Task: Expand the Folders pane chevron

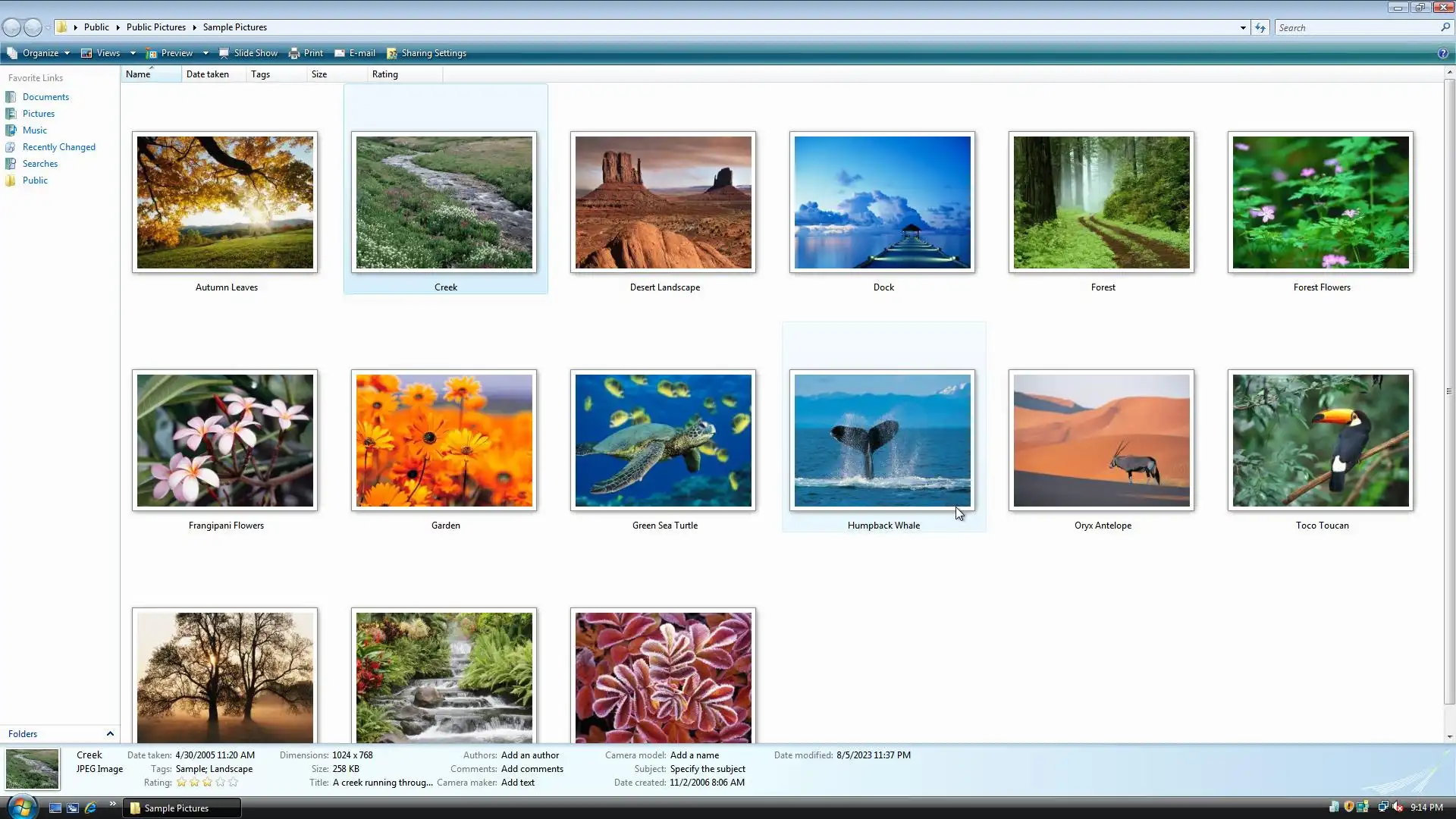Action: pos(110,733)
